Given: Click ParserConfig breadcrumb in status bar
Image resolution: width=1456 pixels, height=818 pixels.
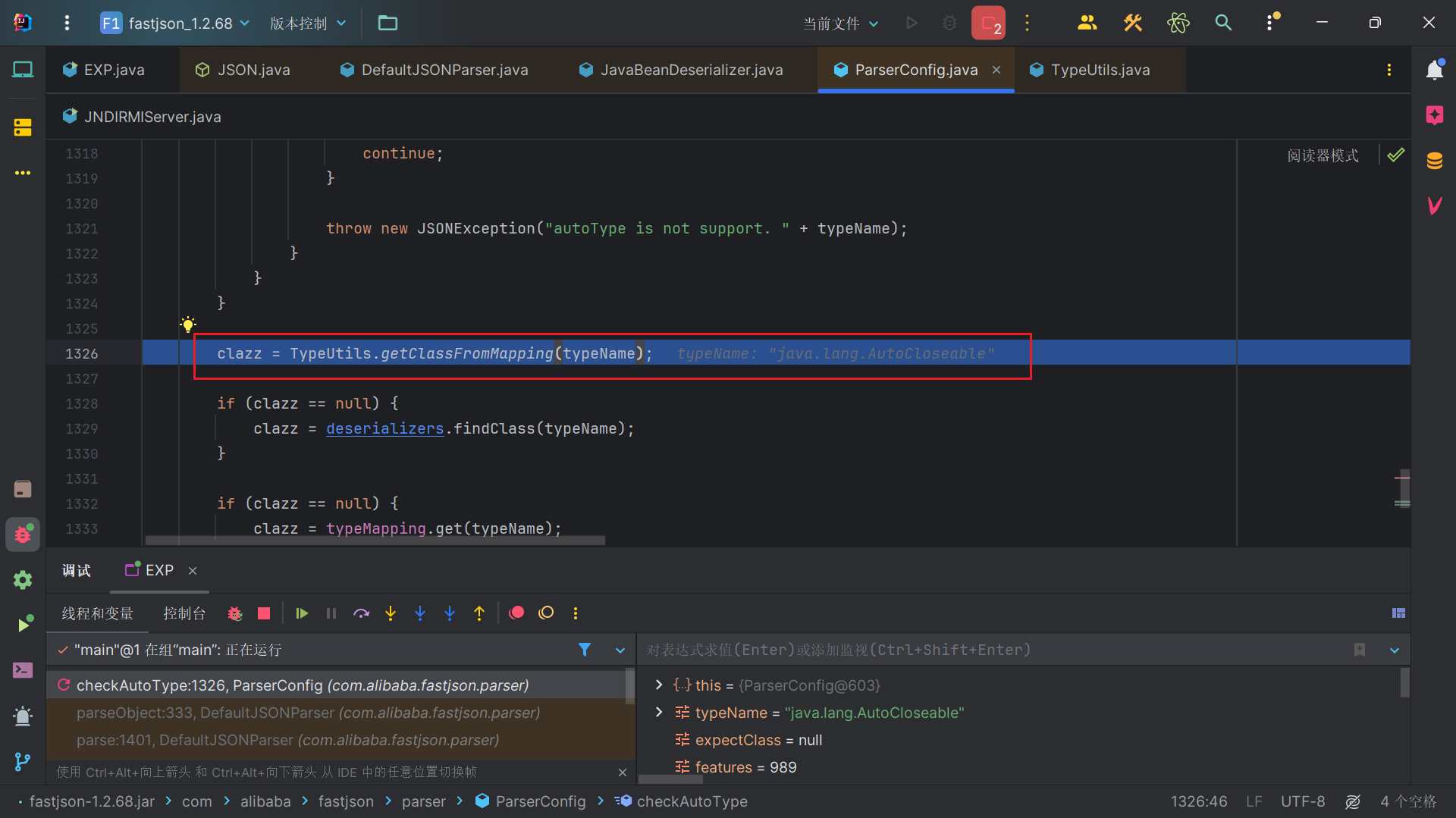Looking at the screenshot, I should click(x=531, y=801).
